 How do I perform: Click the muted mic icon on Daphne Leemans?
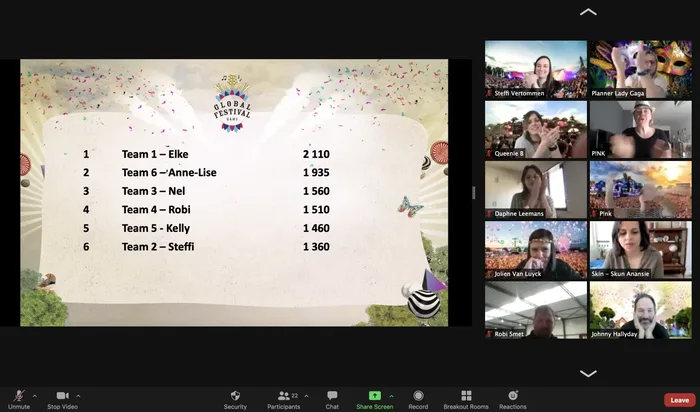(490, 214)
